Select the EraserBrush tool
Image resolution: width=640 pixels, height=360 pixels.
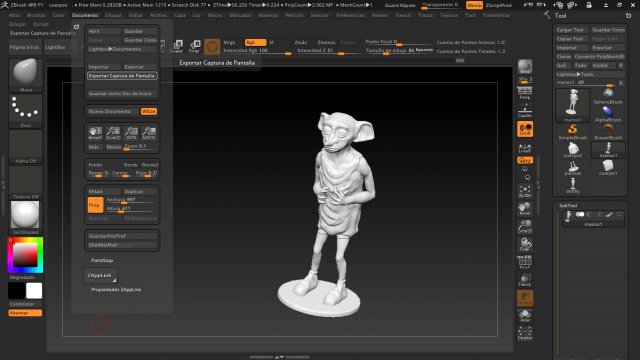coord(608,132)
